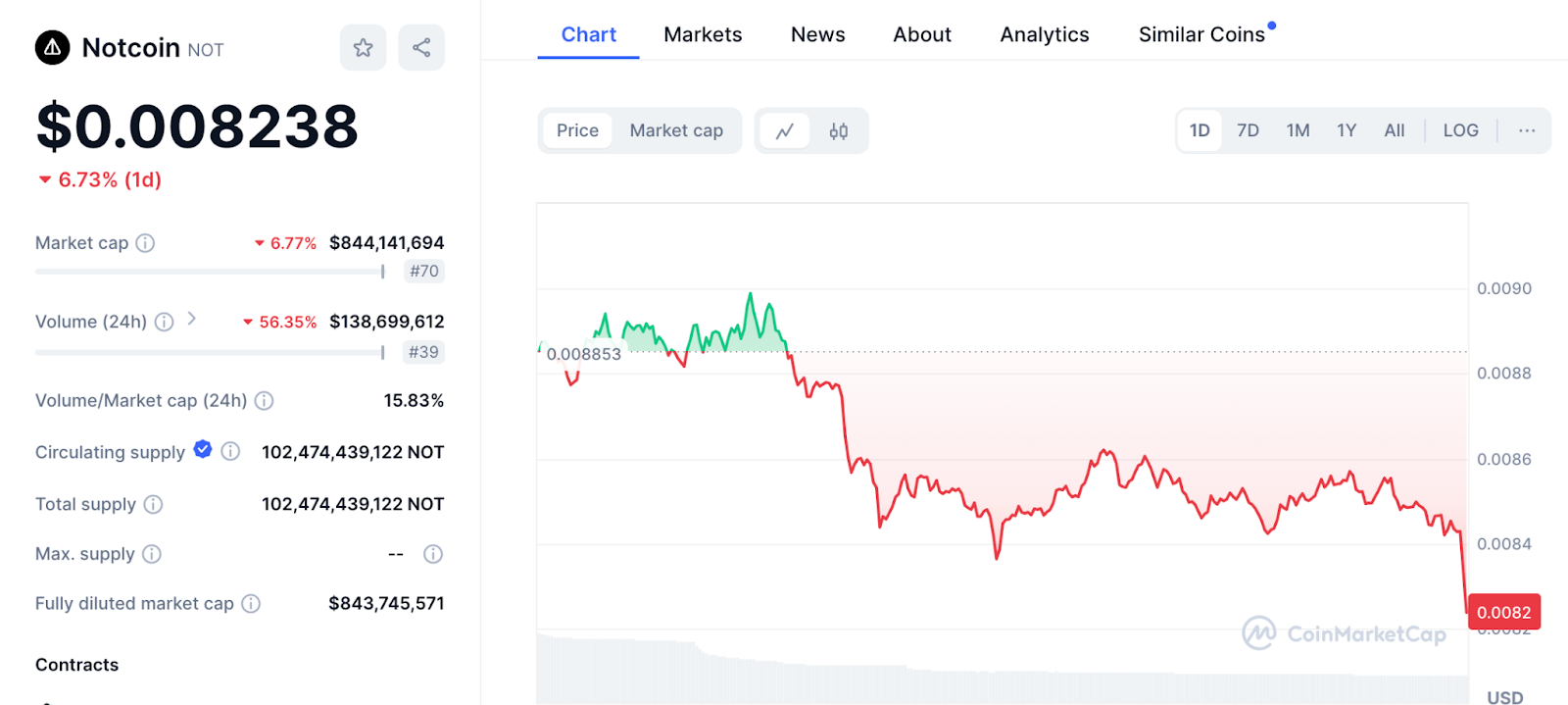This screenshot has width=1568, height=705.
Task: Click the USD currency label
Action: pyautogui.click(x=1505, y=697)
